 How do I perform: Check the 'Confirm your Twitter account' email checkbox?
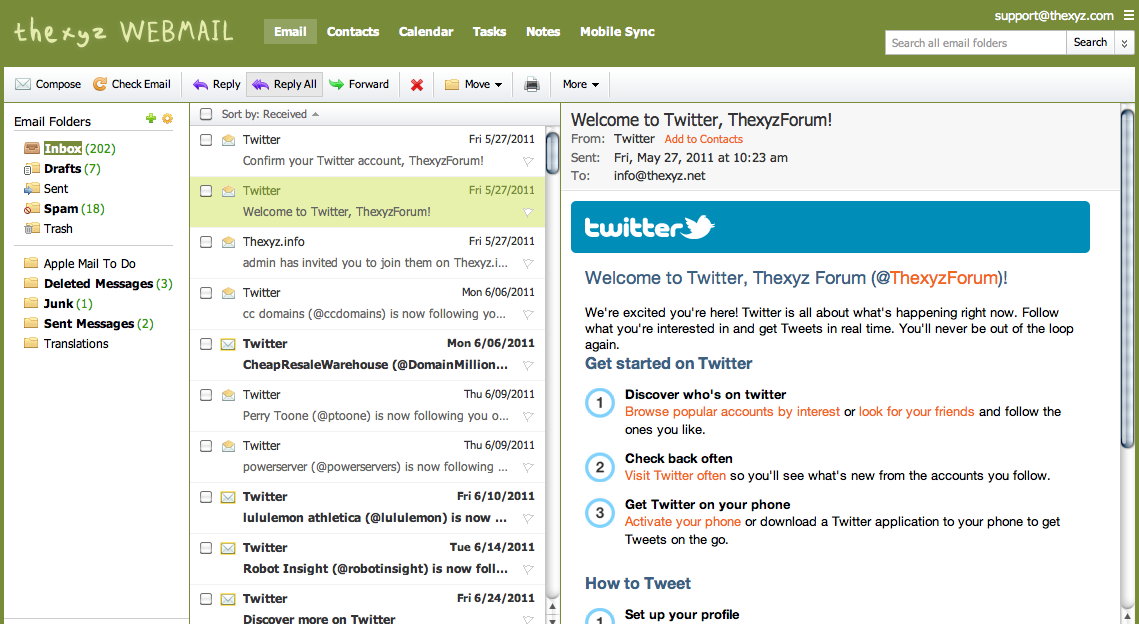click(206, 139)
